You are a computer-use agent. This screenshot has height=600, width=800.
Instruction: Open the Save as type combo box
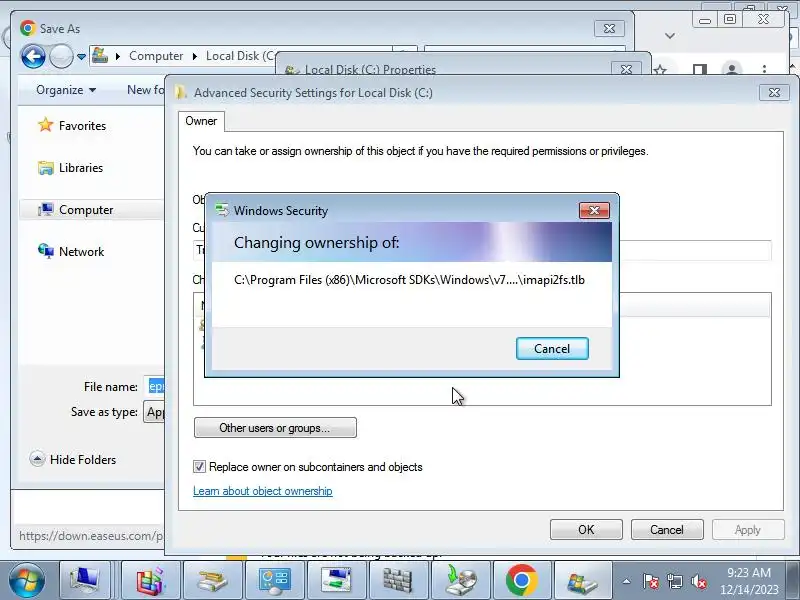pyautogui.click(x=155, y=412)
